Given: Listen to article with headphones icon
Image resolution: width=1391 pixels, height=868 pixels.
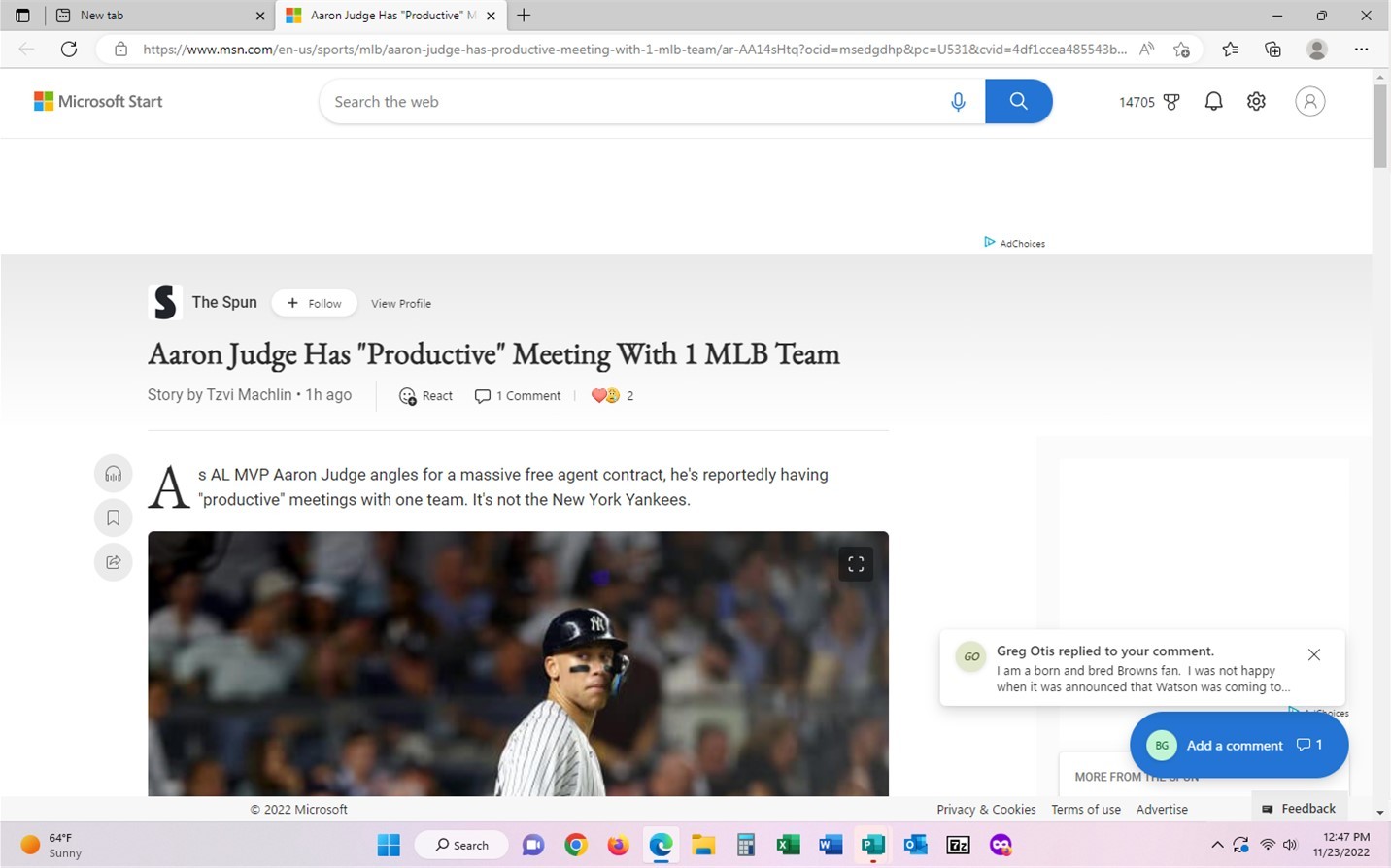Looking at the screenshot, I should point(113,473).
